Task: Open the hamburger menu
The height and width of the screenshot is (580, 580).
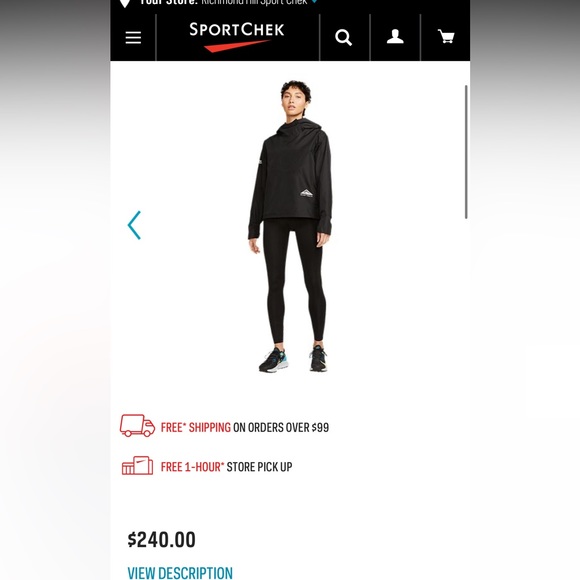Action: point(133,38)
